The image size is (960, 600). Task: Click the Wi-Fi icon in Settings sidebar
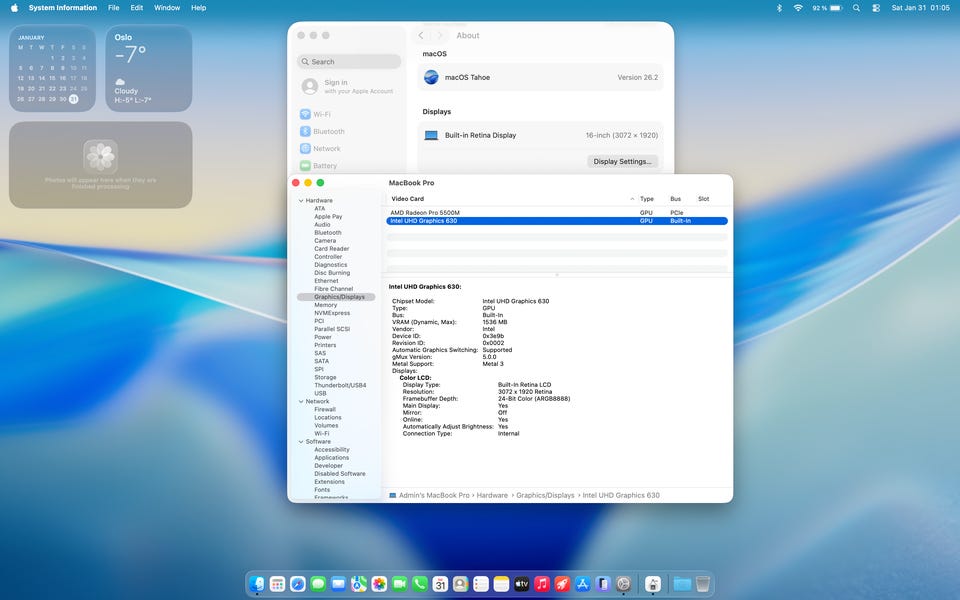(x=305, y=115)
